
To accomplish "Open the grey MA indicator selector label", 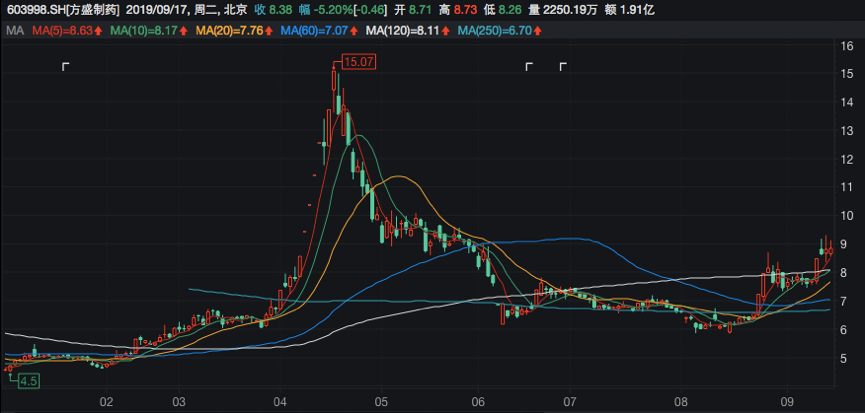I will click(14, 31).
